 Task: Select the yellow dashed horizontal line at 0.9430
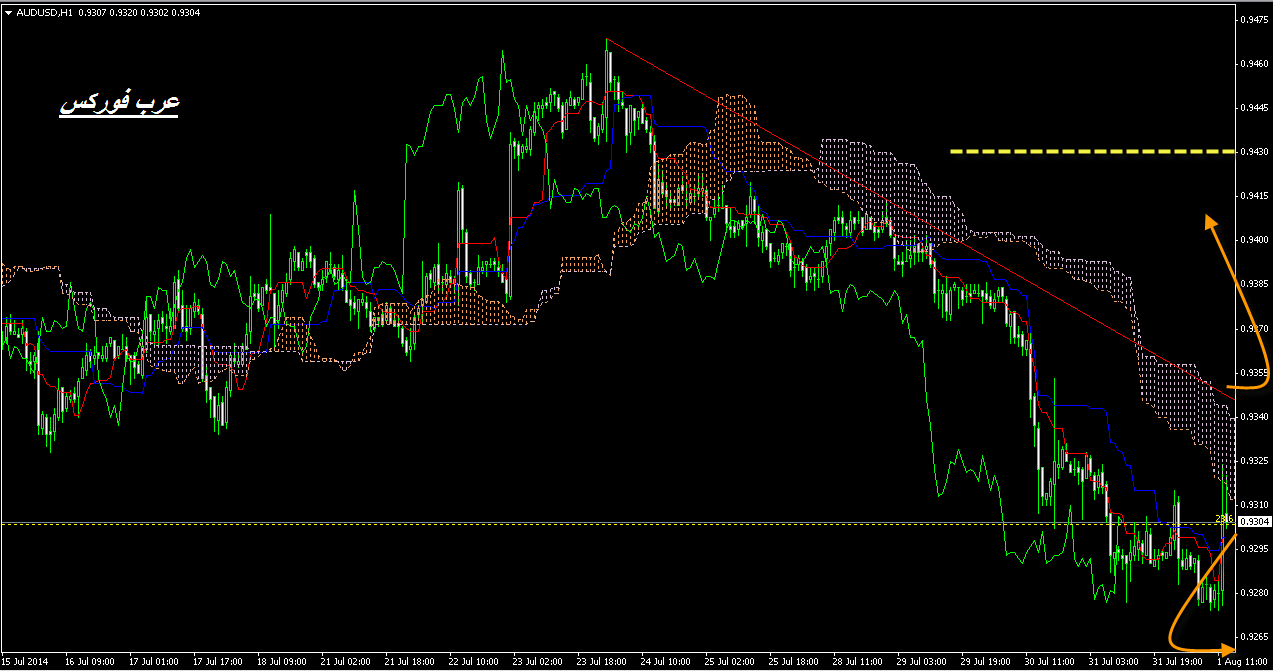click(x=1093, y=151)
